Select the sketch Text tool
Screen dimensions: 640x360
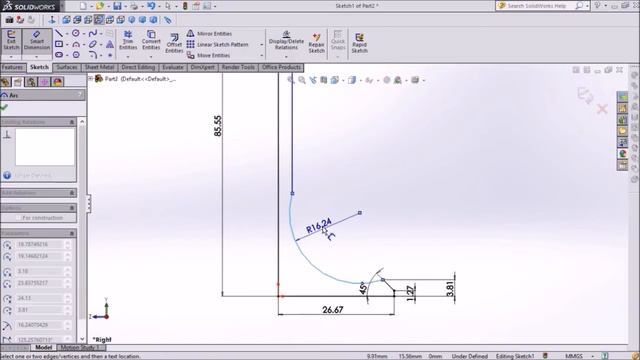coord(110,44)
